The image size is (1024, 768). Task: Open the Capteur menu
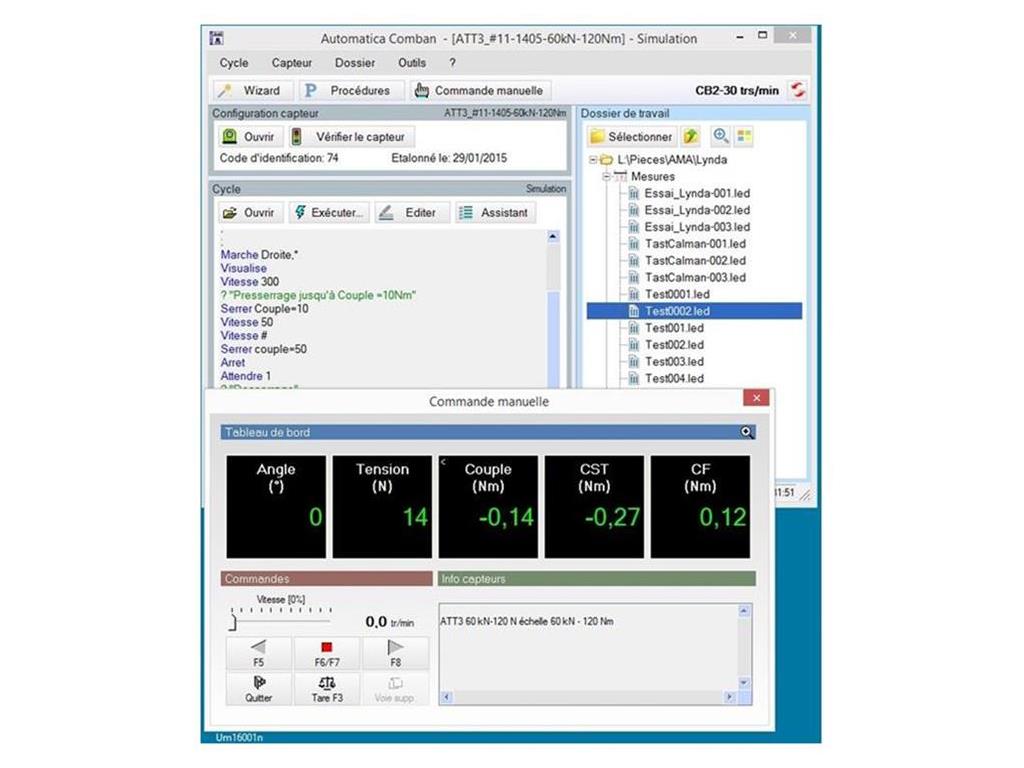(292, 63)
